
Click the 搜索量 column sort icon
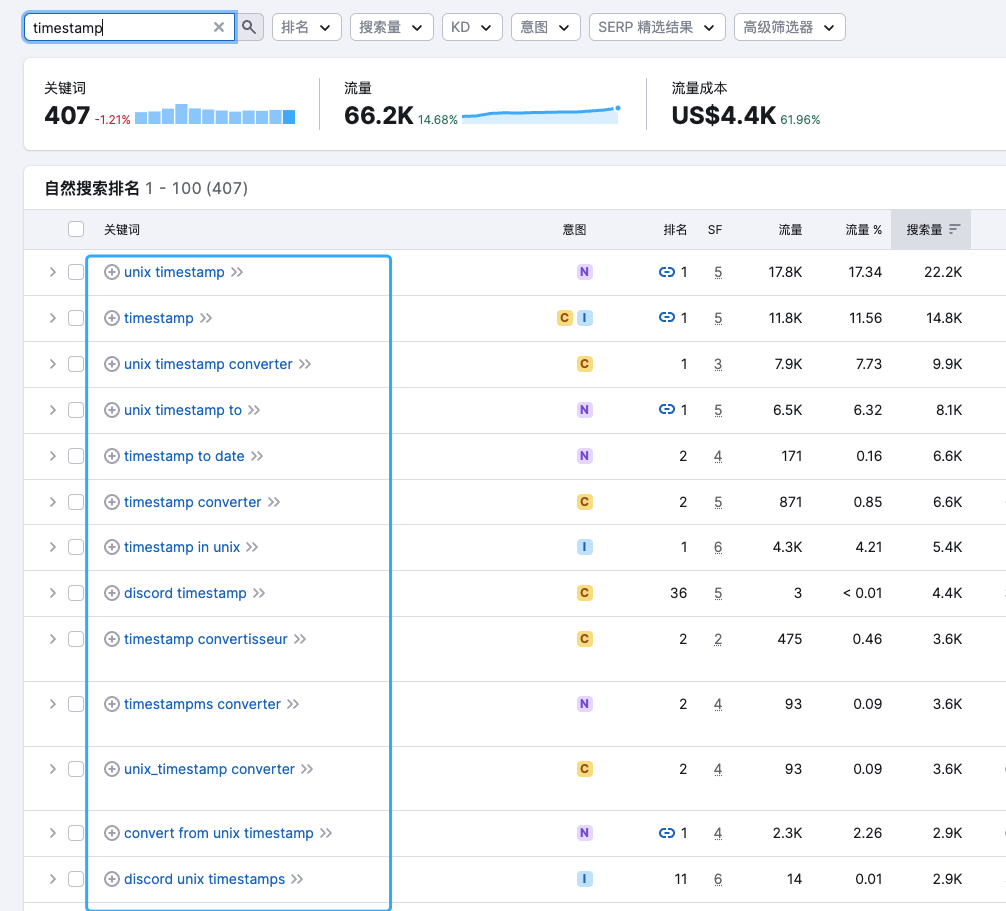point(955,230)
